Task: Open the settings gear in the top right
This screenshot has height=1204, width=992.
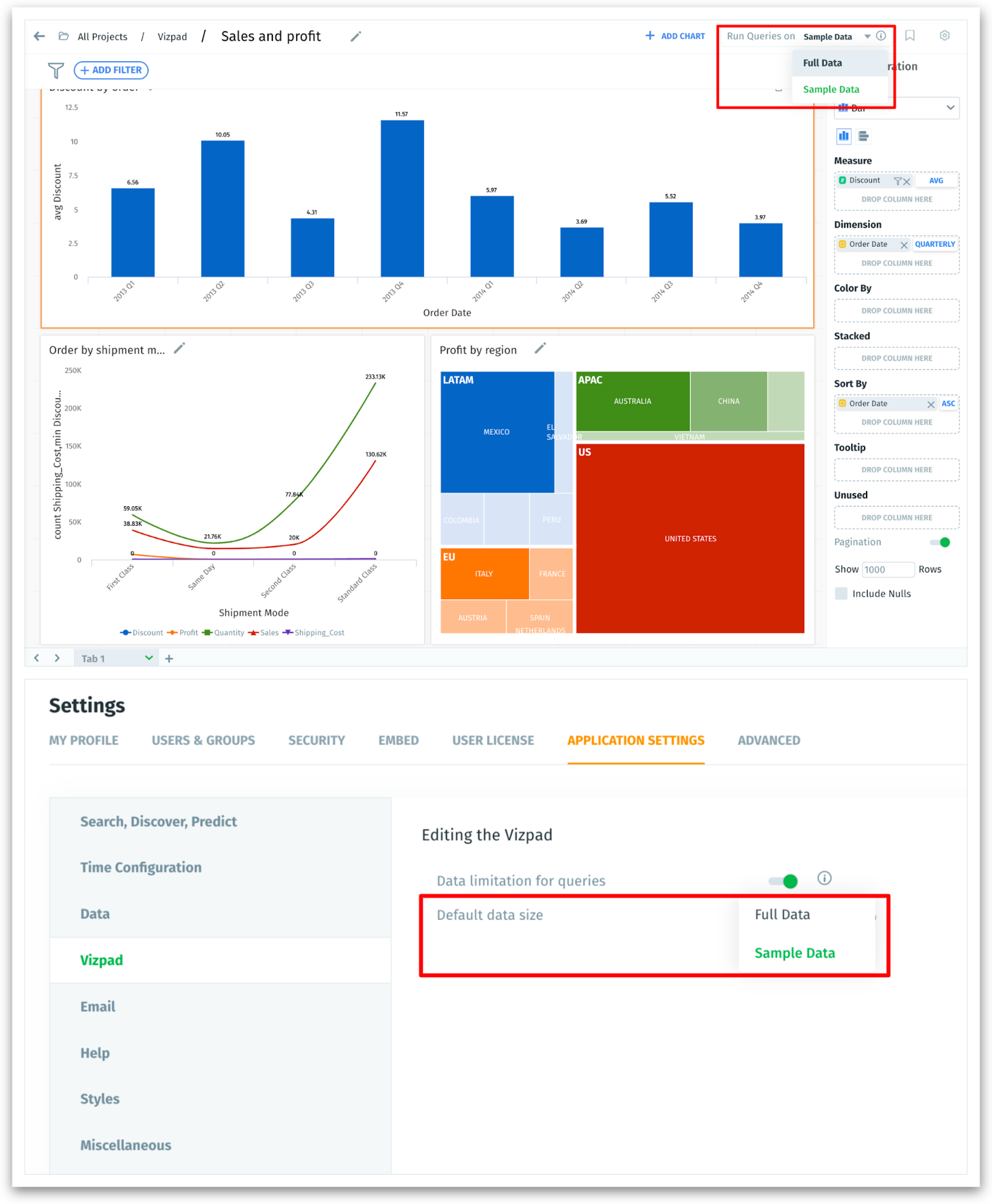Action: click(x=945, y=35)
